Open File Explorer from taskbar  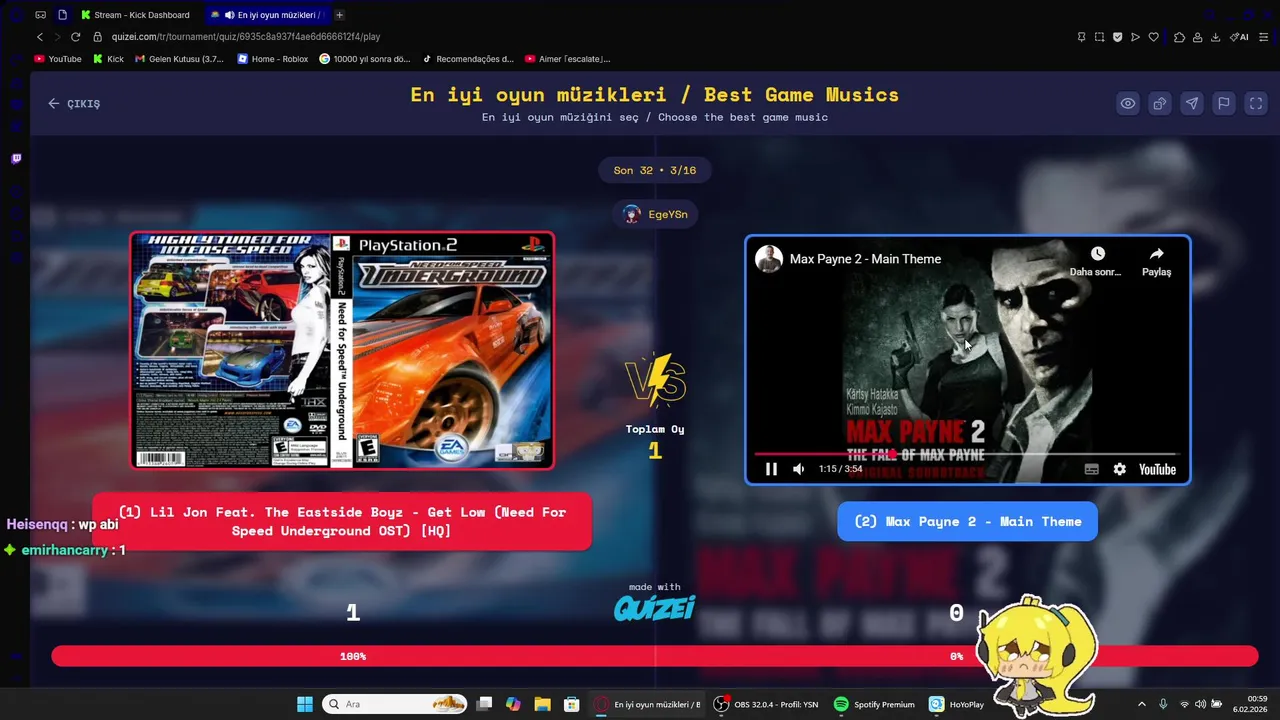(x=542, y=704)
